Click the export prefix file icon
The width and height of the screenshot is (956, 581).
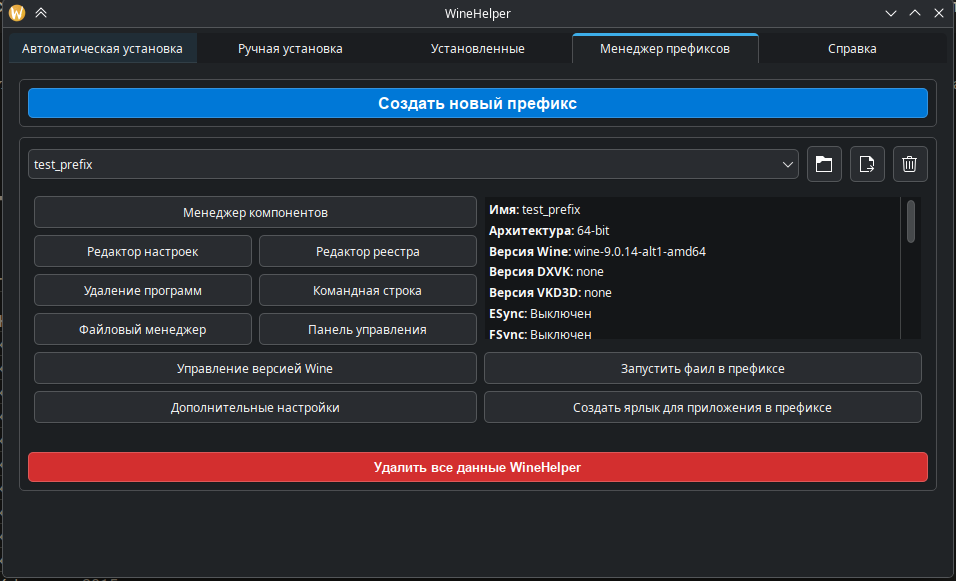pos(867,165)
